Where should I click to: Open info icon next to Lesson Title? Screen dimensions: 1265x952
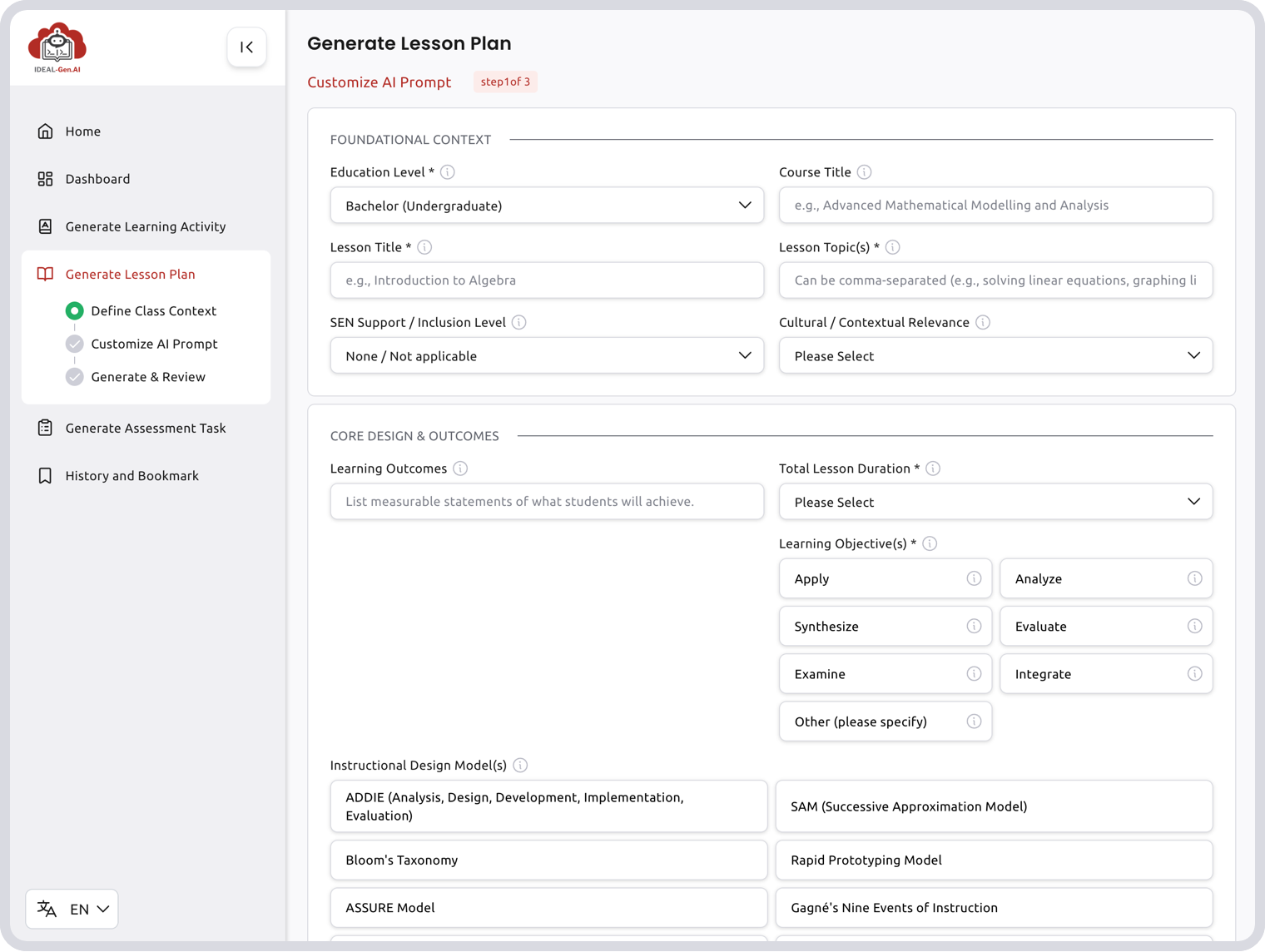click(424, 247)
